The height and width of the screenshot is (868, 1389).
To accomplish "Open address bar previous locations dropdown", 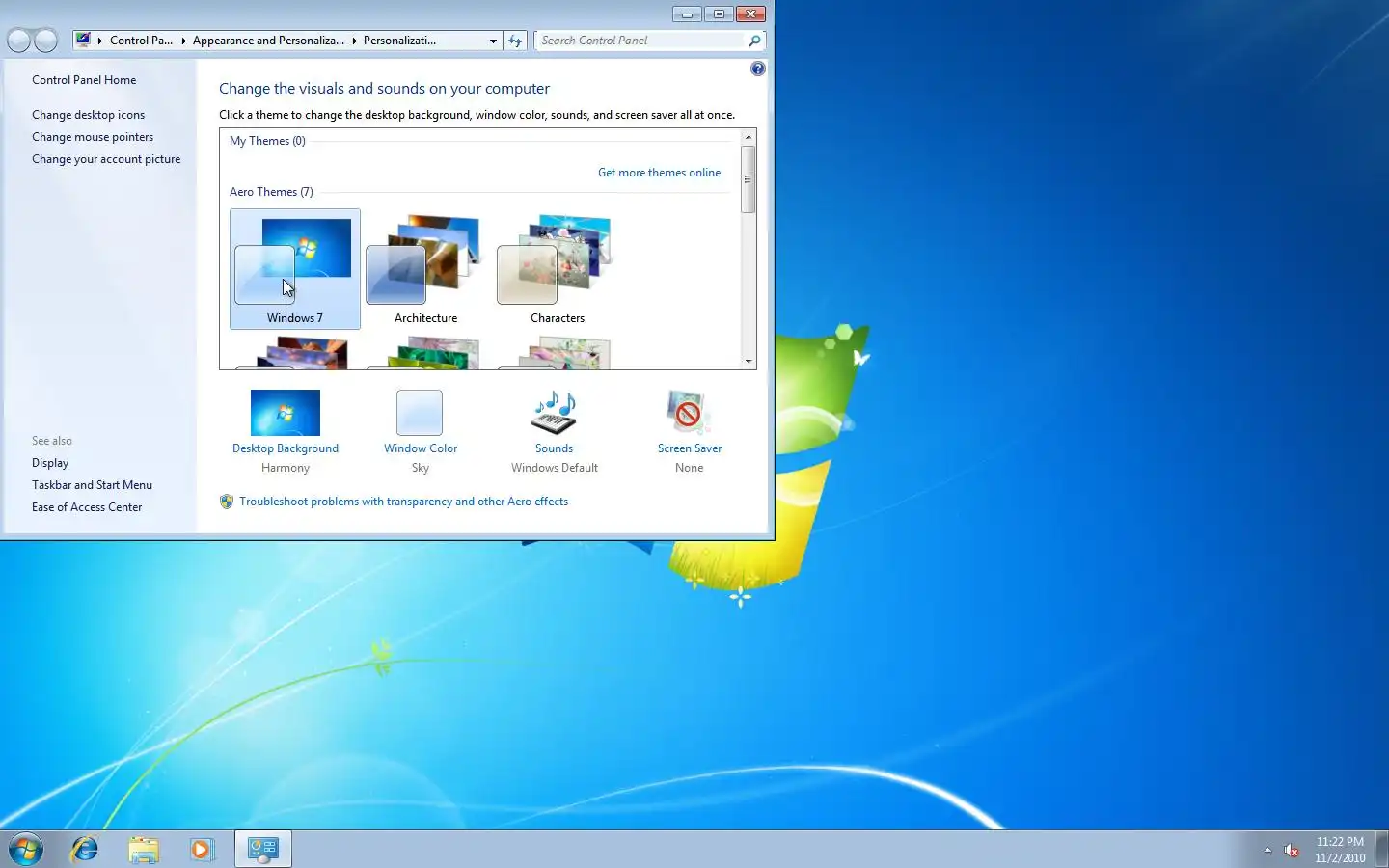I will (x=493, y=41).
